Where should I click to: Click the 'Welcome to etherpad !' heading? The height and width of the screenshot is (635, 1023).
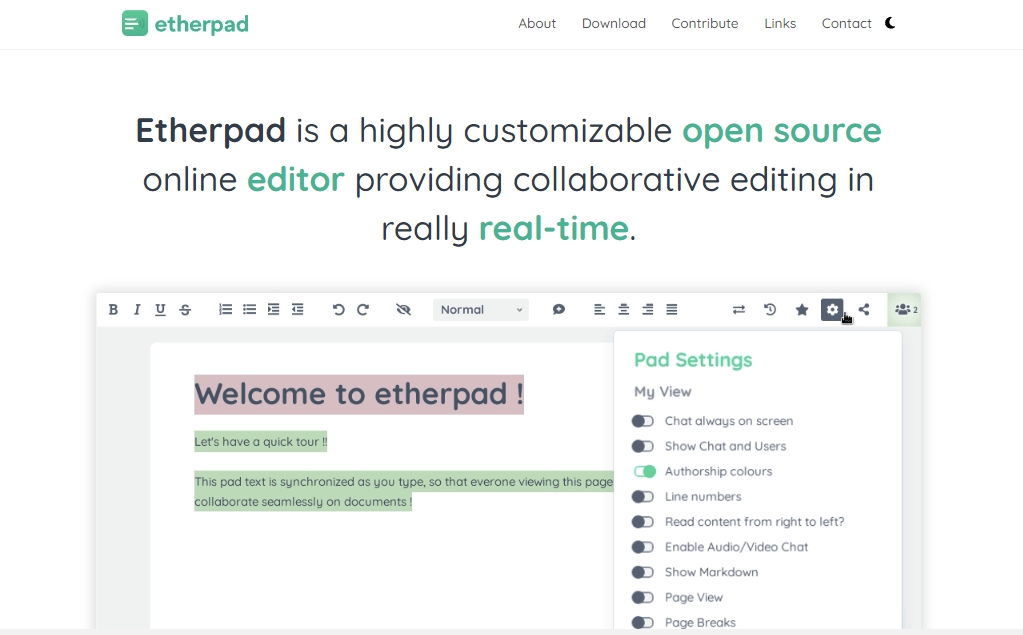(359, 394)
